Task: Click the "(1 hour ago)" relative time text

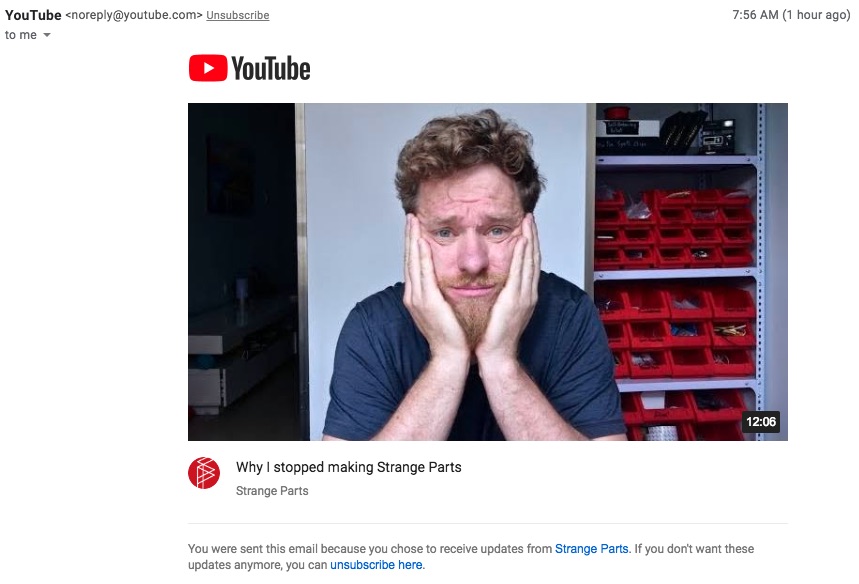Action: click(817, 15)
